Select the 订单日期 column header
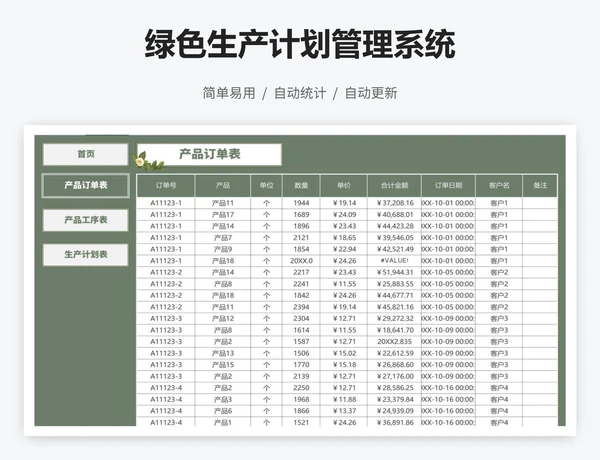Image resolution: width=600 pixels, height=460 pixels. tap(448, 186)
